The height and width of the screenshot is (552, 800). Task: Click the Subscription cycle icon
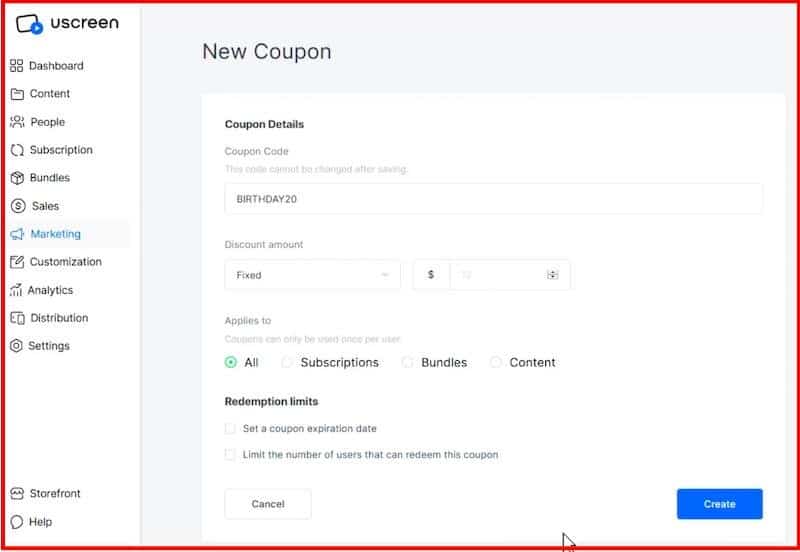click(x=17, y=150)
